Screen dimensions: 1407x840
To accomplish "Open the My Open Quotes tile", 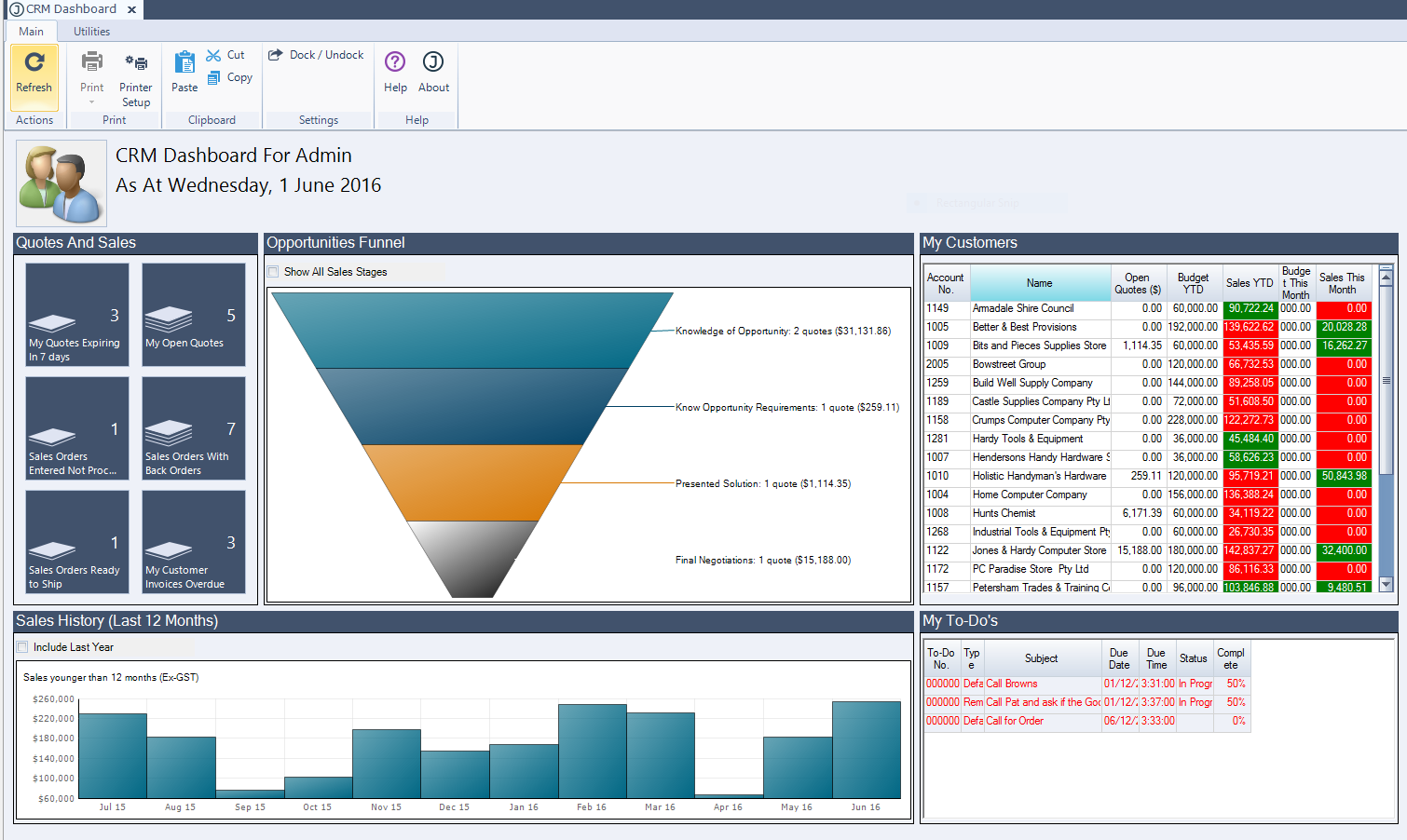I will tap(194, 315).
